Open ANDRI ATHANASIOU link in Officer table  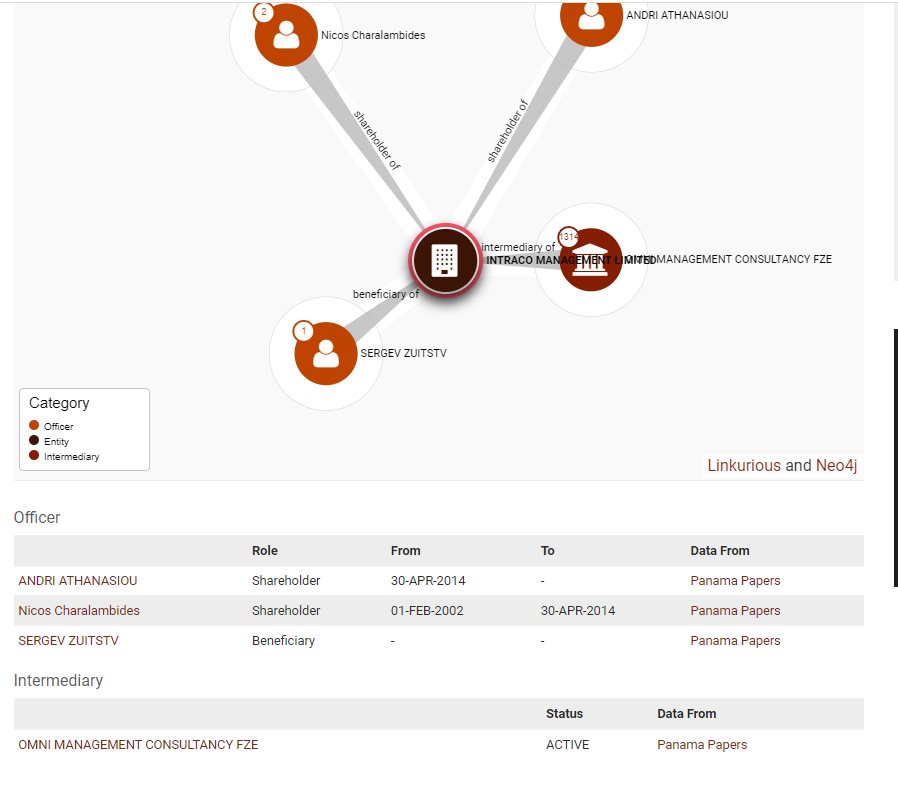pyautogui.click(x=78, y=580)
